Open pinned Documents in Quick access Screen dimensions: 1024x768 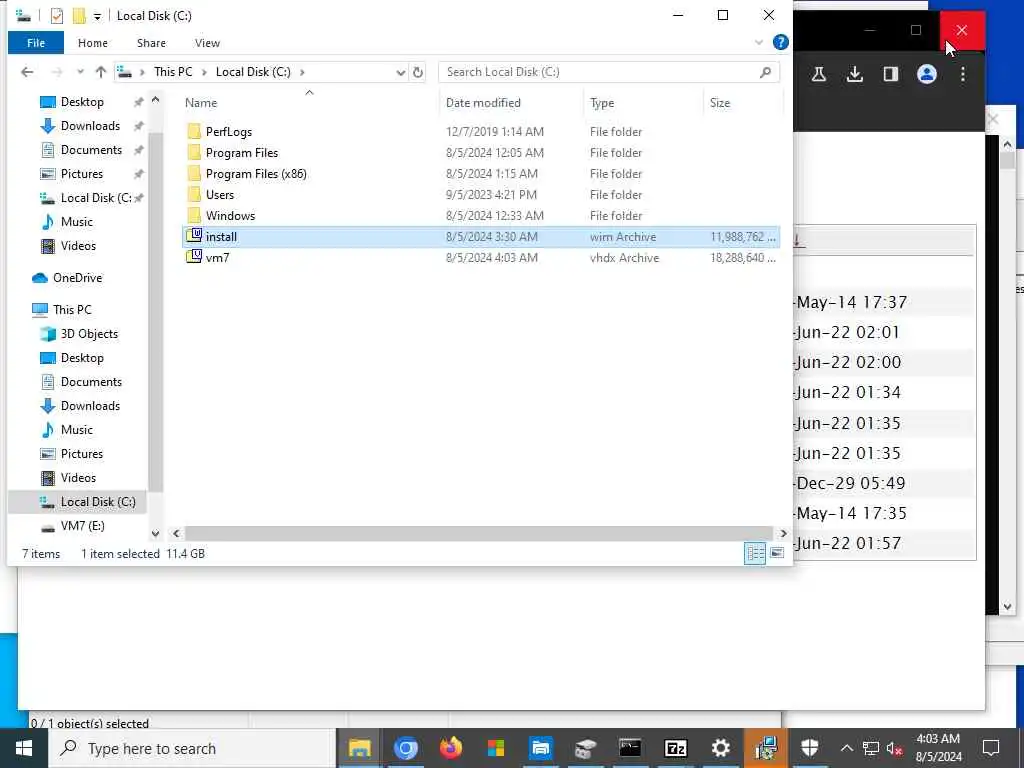click(91, 150)
